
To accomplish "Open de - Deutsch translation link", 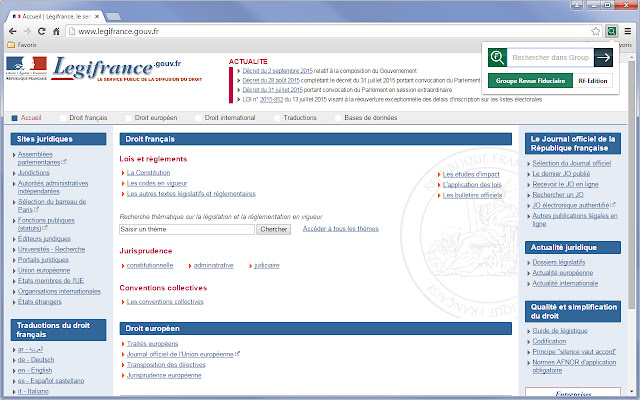I will [x=36, y=360].
